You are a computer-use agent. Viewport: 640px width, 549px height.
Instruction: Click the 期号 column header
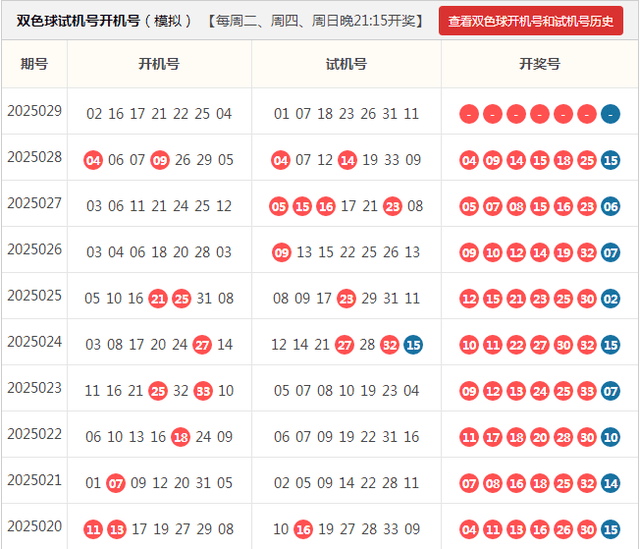(x=34, y=64)
